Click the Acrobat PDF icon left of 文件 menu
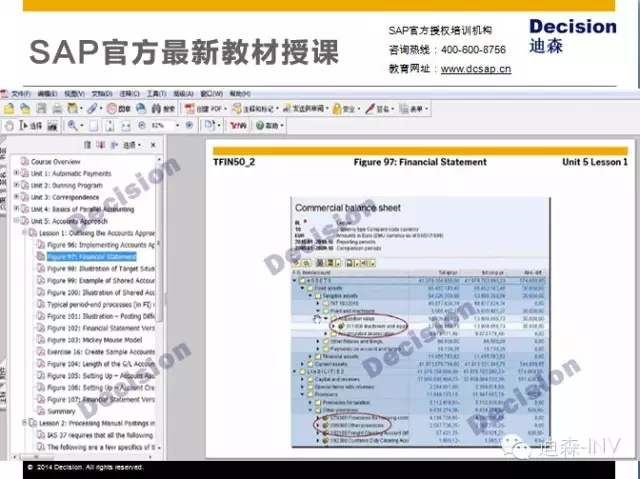640x479 pixels. [4, 94]
